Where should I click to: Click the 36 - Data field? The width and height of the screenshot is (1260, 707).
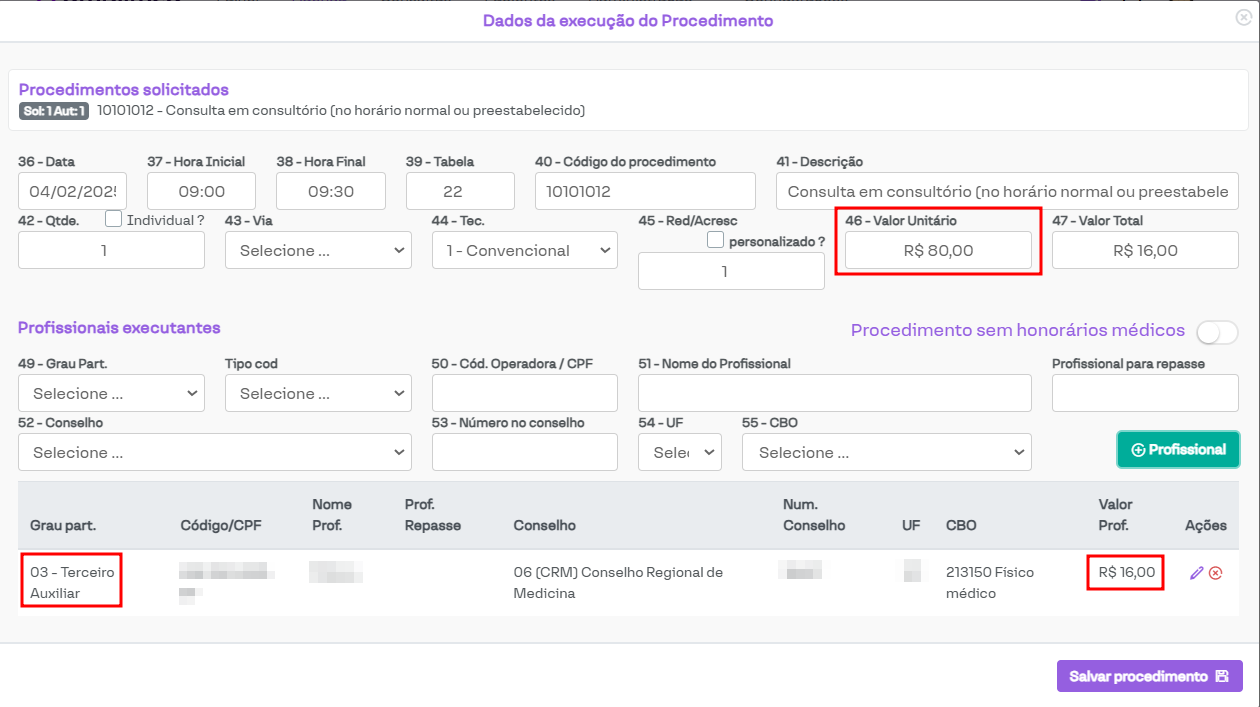pos(72,191)
